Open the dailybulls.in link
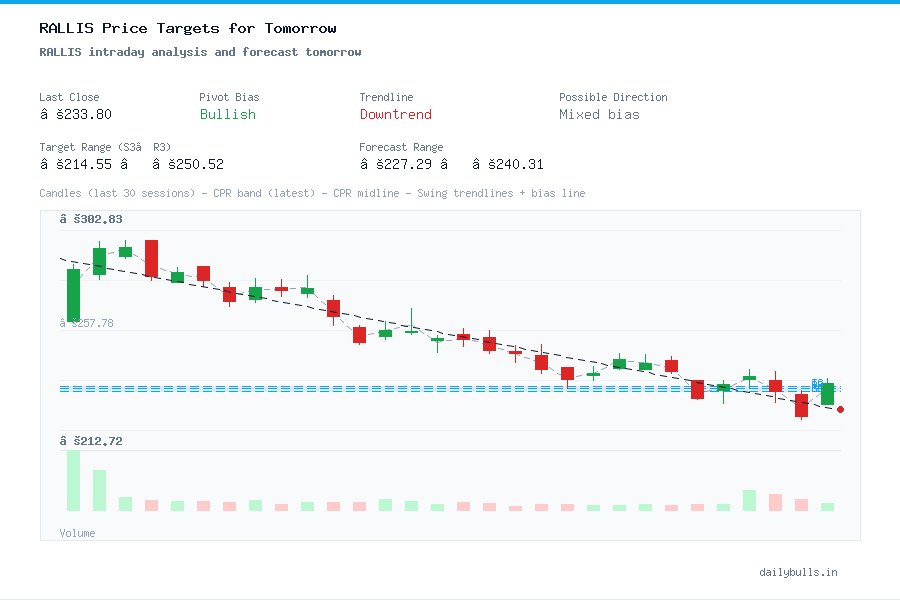900x600 pixels. [x=798, y=572]
